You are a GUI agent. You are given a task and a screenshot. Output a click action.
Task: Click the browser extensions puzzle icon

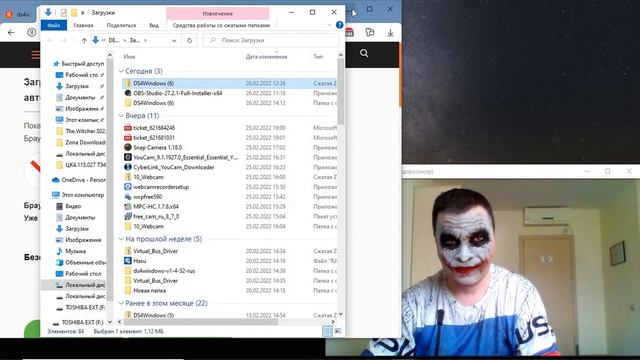click(x=370, y=32)
